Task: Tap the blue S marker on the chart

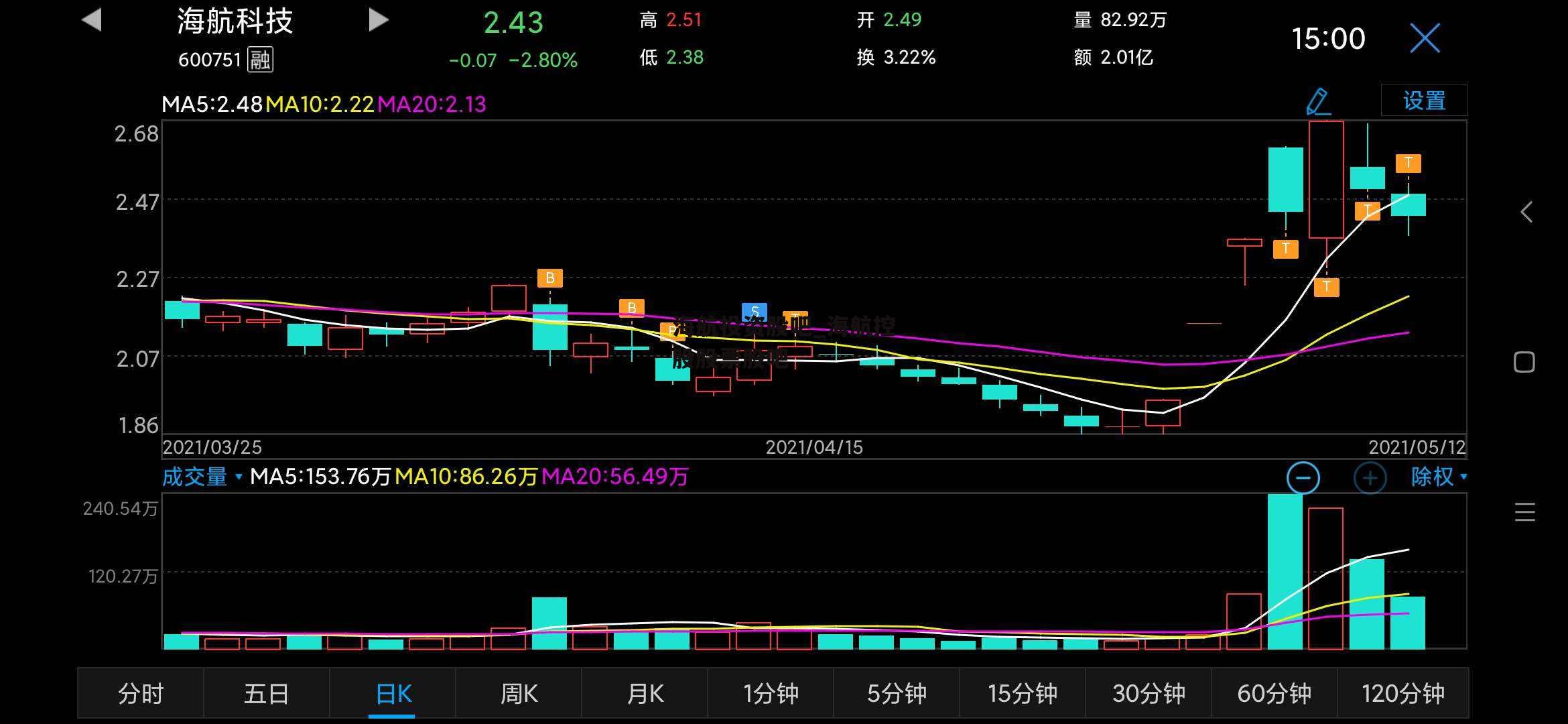Action: click(x=755, y=312)
